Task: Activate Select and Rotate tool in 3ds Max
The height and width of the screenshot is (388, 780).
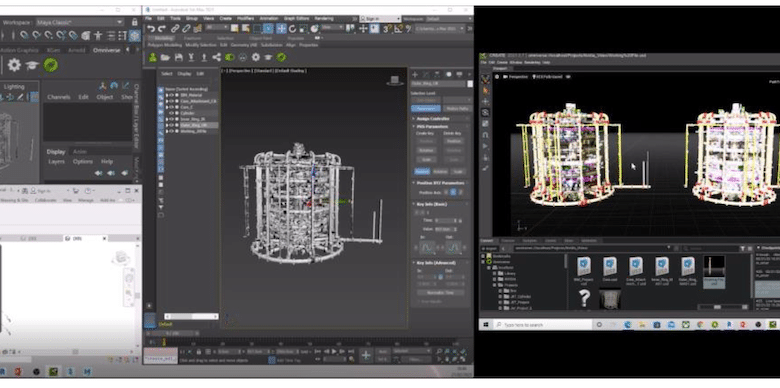Action: click(x=292, y=29)
